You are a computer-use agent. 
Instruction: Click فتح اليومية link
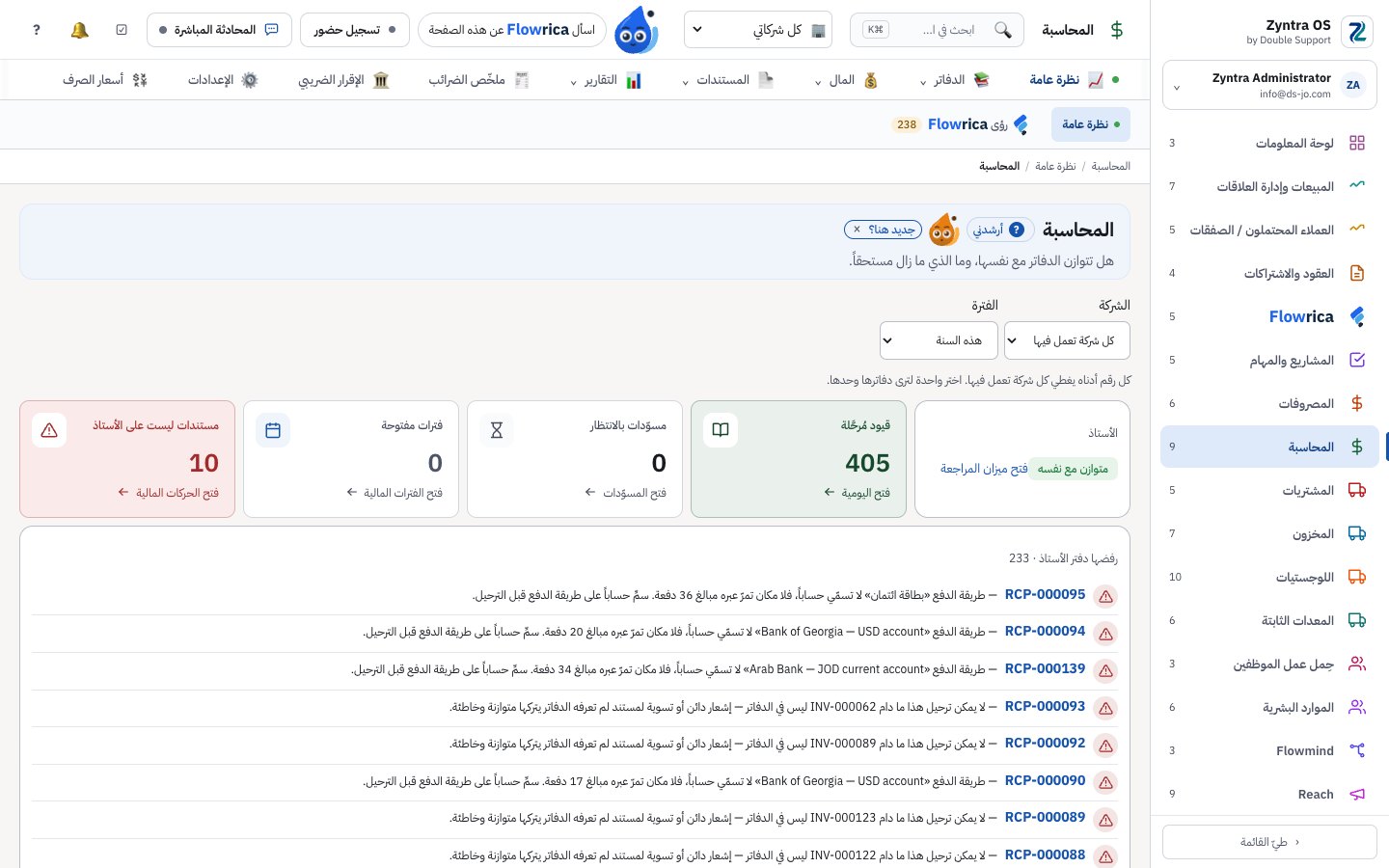pos(857,493)
